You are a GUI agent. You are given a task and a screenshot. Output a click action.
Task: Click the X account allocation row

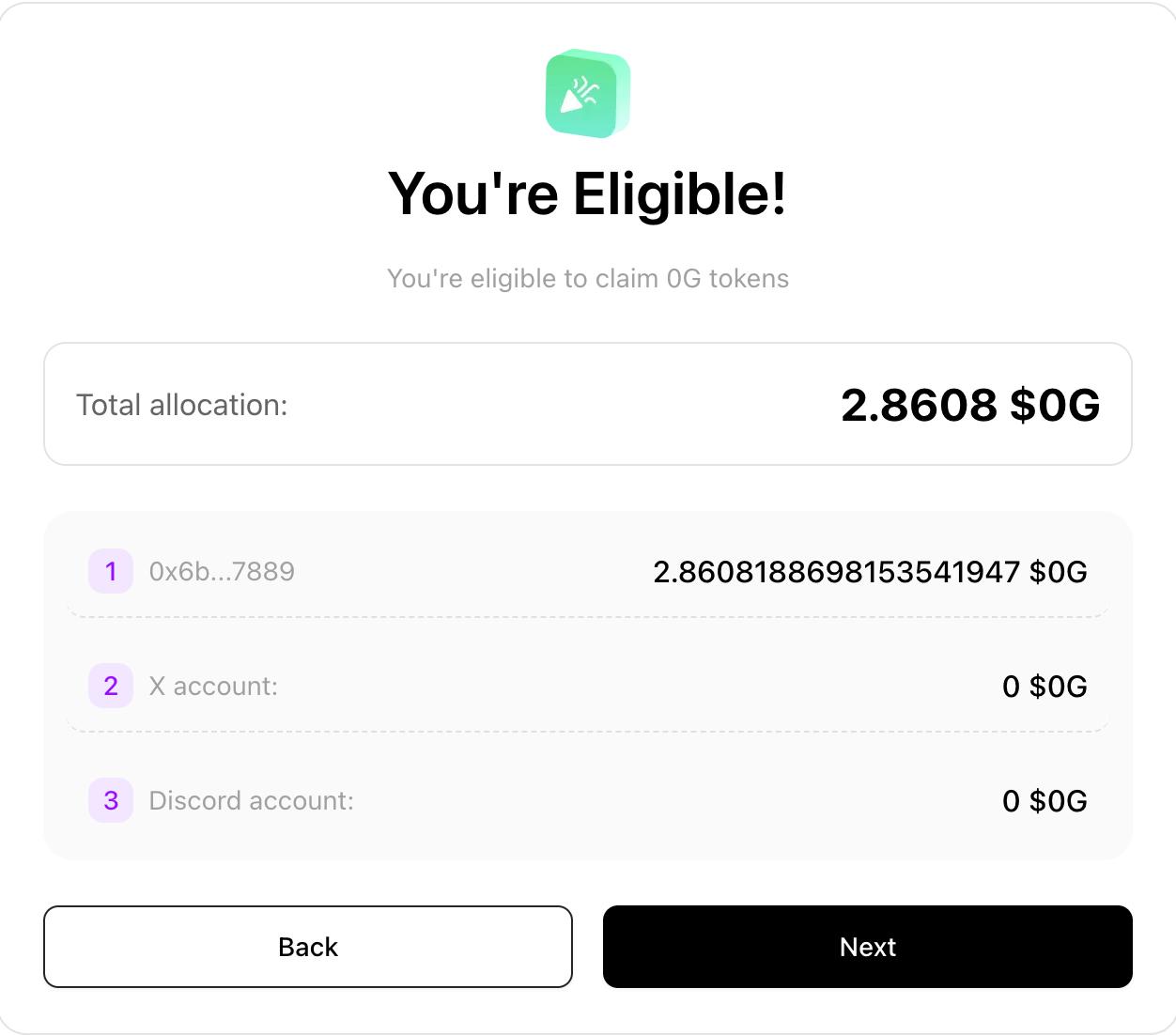click(x=588, y=686)
